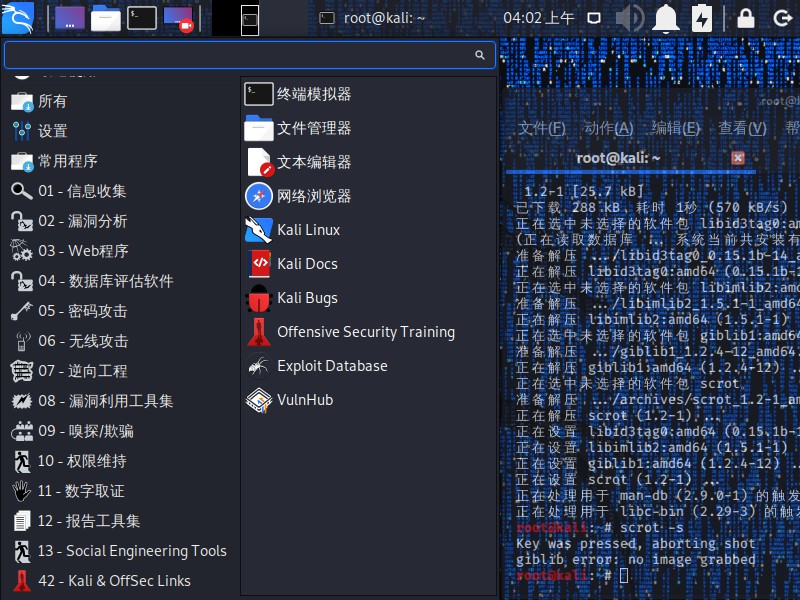Open 09 - 嗅探/欺骗 category
This screenshot has width=800, height=600.
[120, 431]
